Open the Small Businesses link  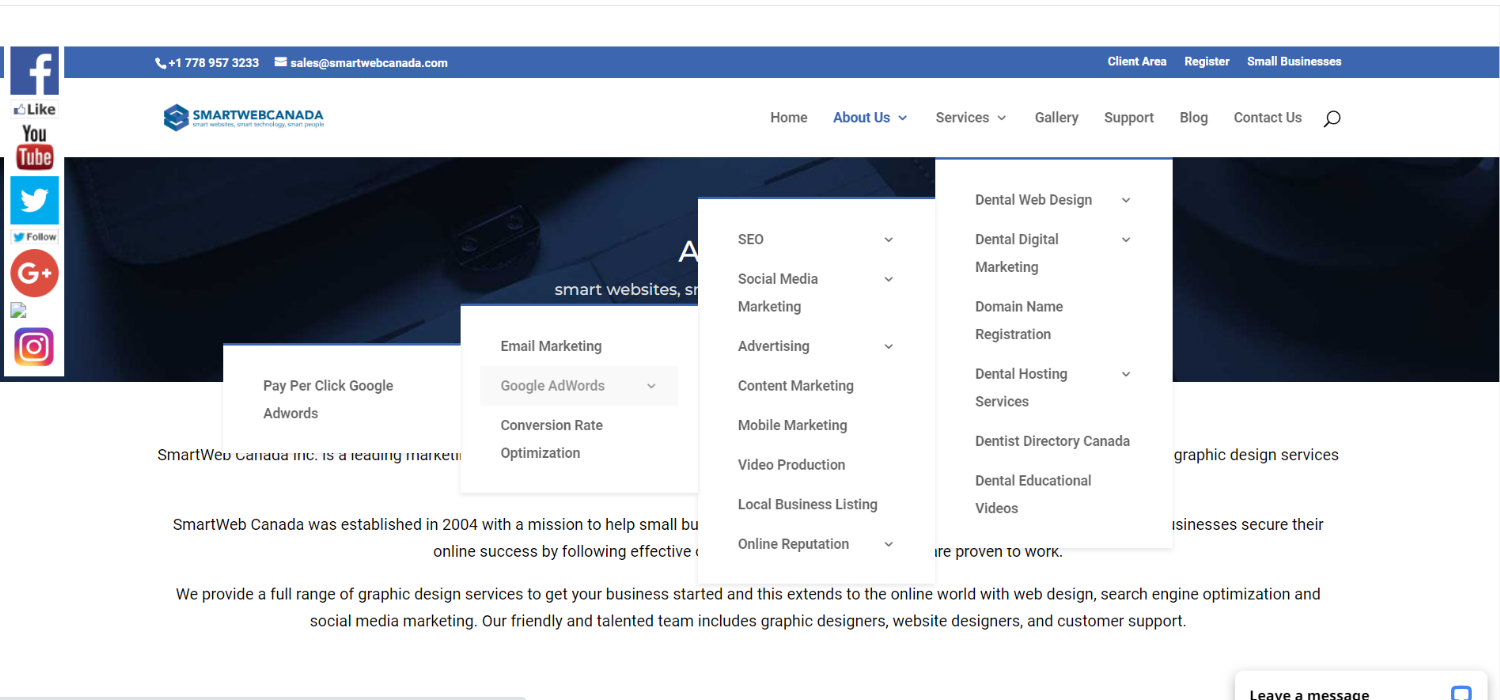[1294, 62]
